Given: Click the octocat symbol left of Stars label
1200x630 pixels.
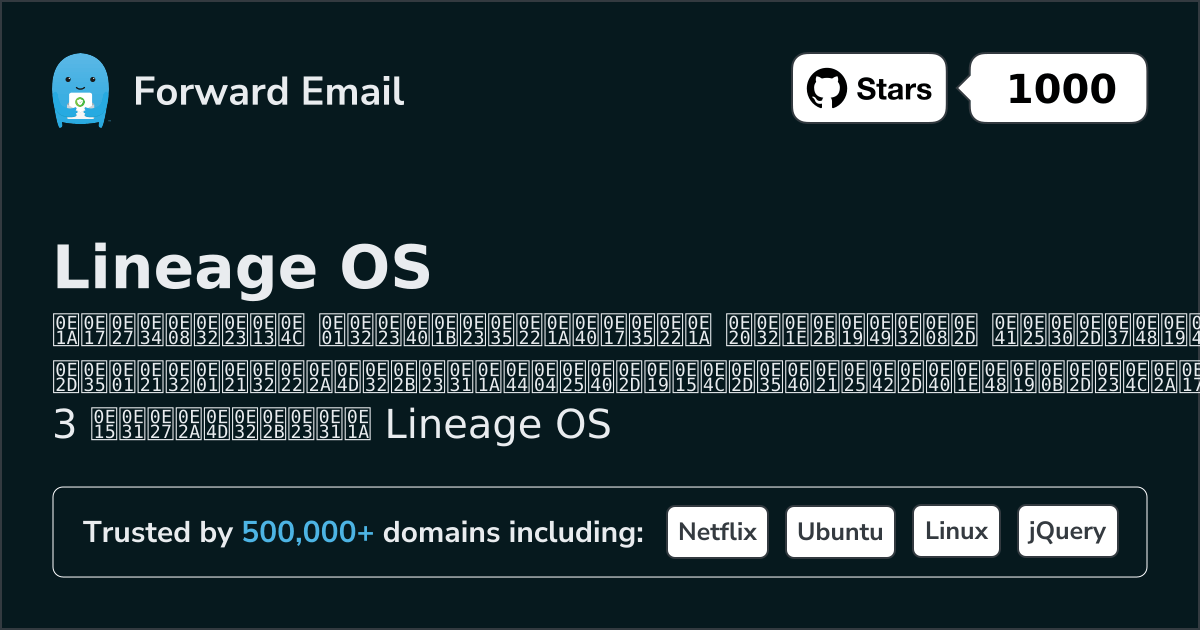Looking at the screenshot, I should tap(828, 88).
